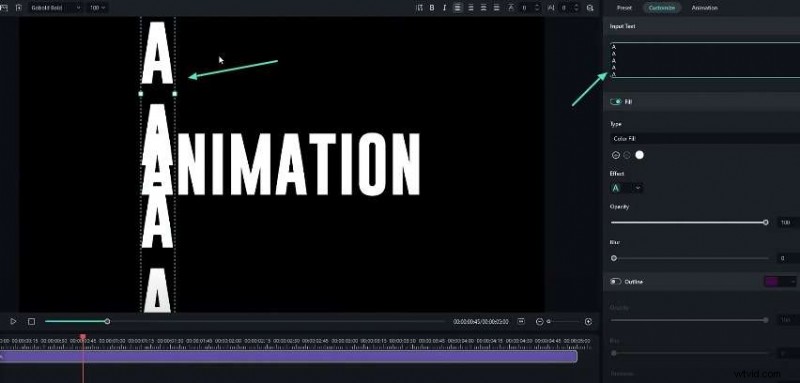The image size is (800, 383).
Task: Select the purple title clip on the timeline
Action: 288,356
